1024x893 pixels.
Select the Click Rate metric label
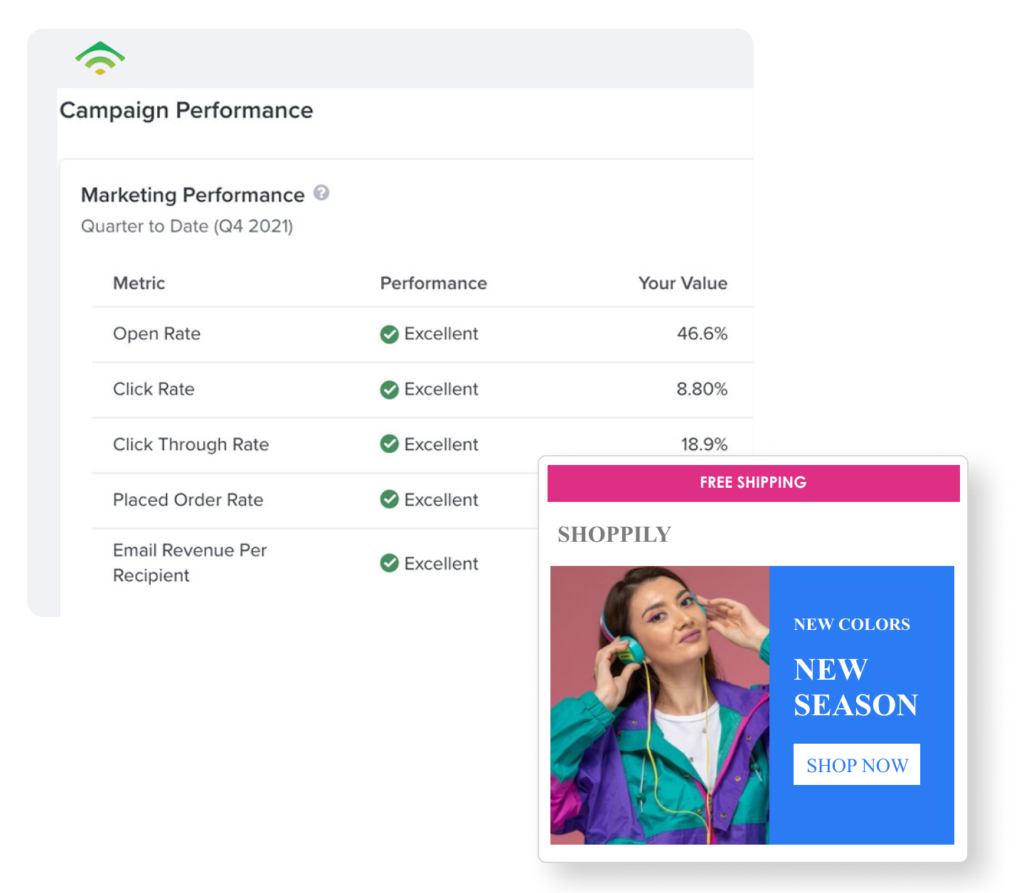tap(153, 389)
